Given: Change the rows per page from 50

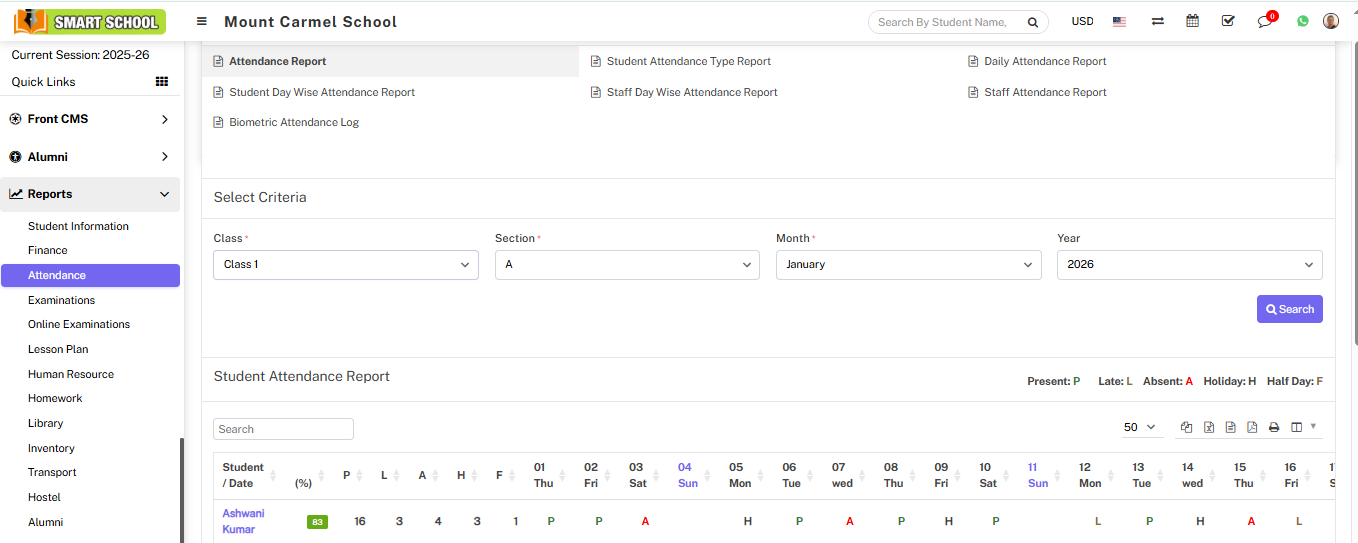Looking at the screenshot, I should (1139, 427).
